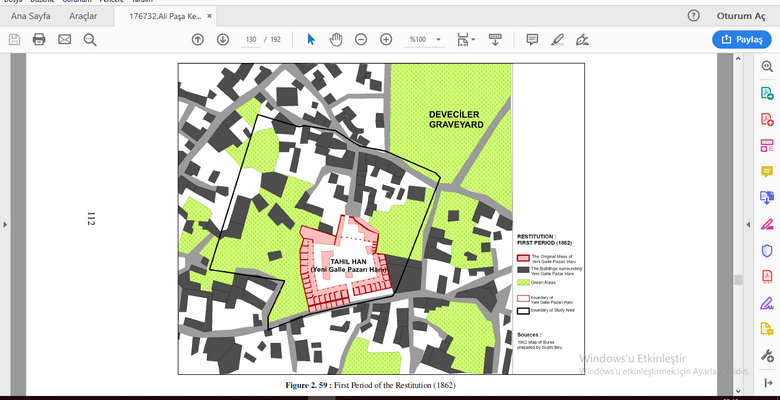Click the email envelope icon
The image size is (780, 400).
pos(65,39)
